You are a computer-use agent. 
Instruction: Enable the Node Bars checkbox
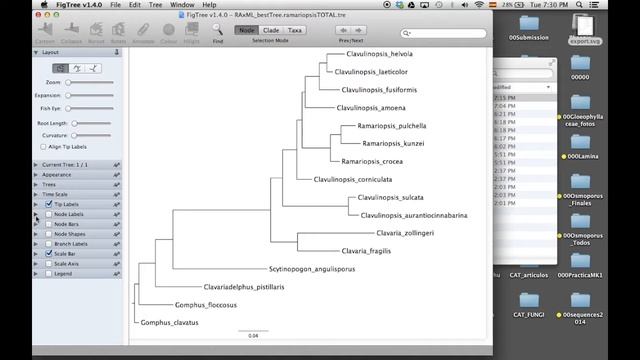point(49,224)
